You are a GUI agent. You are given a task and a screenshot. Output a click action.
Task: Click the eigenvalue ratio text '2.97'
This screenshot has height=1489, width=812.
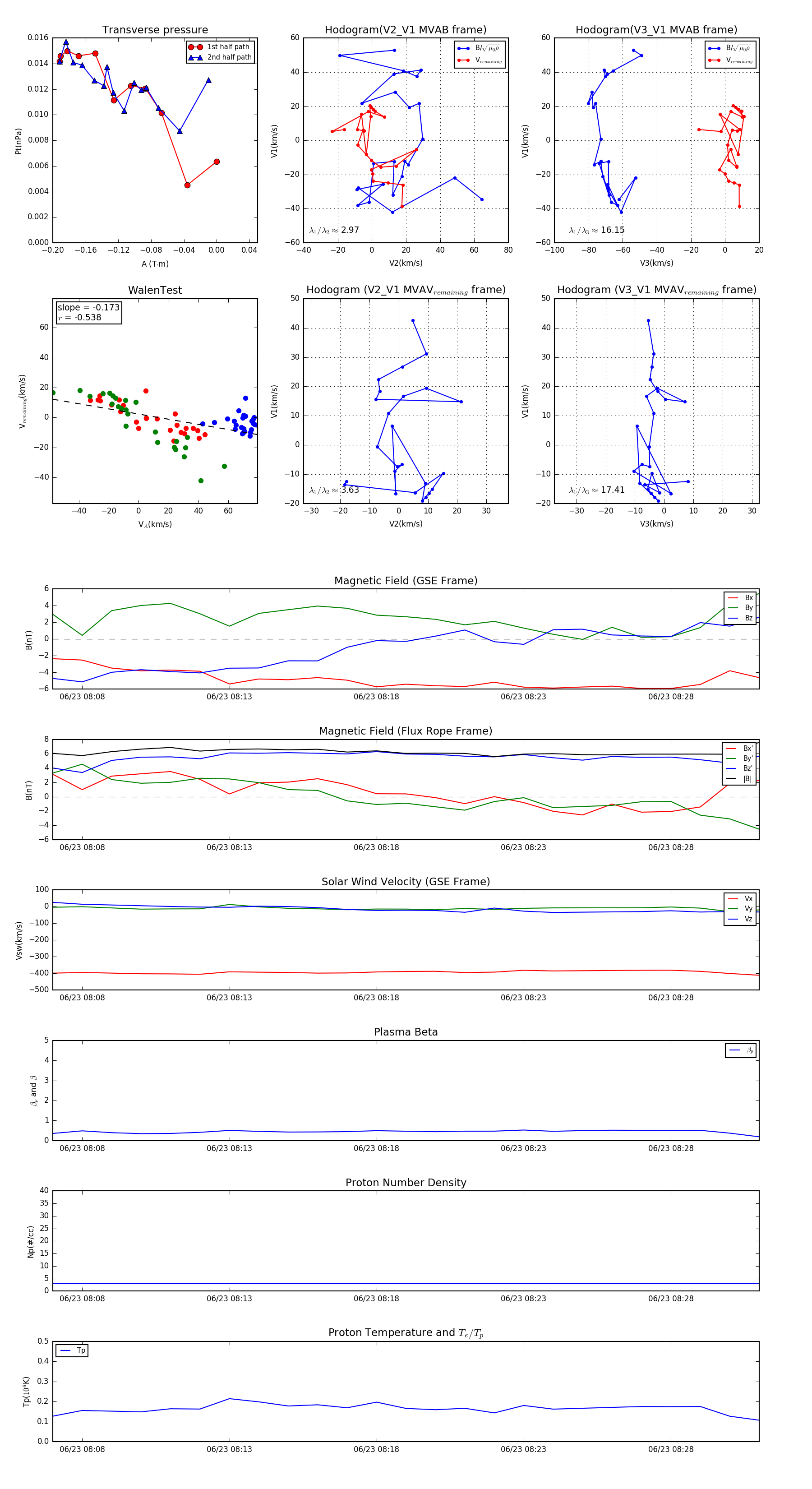click(350, 230)
